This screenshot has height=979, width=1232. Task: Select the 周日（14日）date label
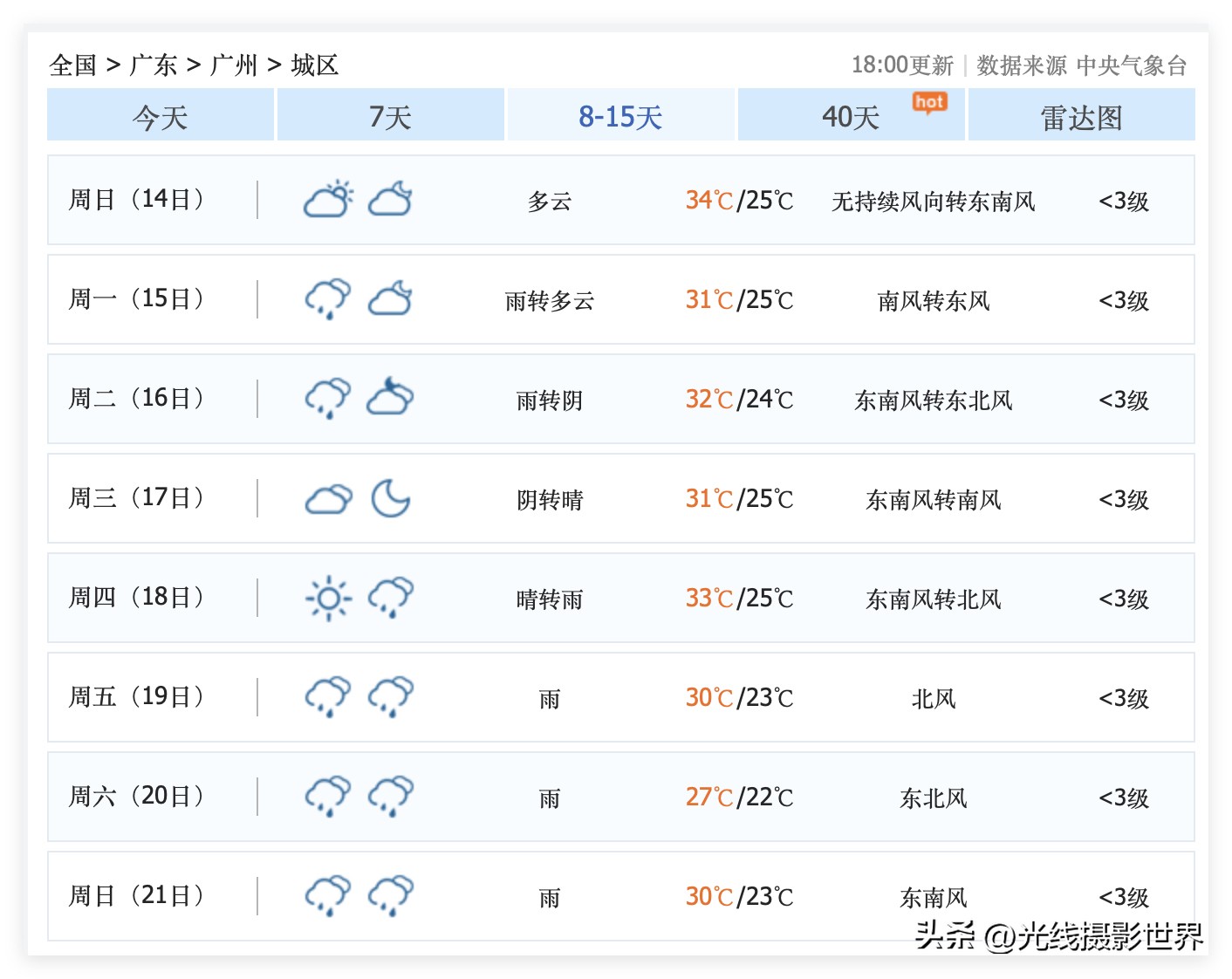[137, 200]
